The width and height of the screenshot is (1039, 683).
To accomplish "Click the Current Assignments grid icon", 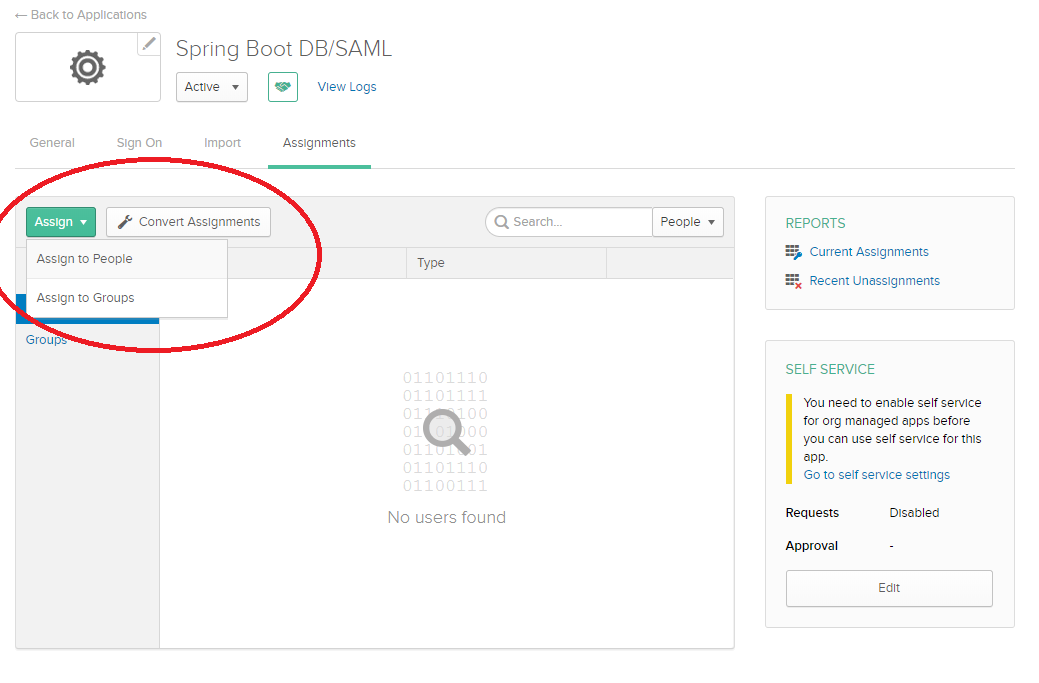I will 793,252.
